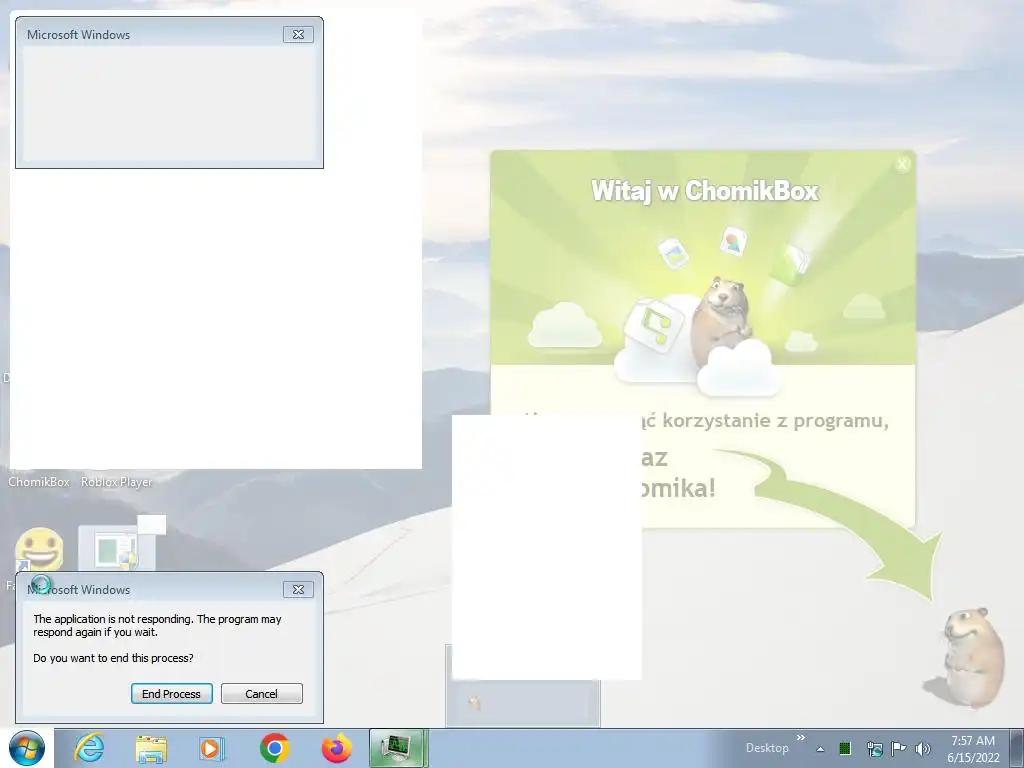This screenshot has width=1024, height=768.
Task: Open the Windows Start menu
Action: click(27, 748)
